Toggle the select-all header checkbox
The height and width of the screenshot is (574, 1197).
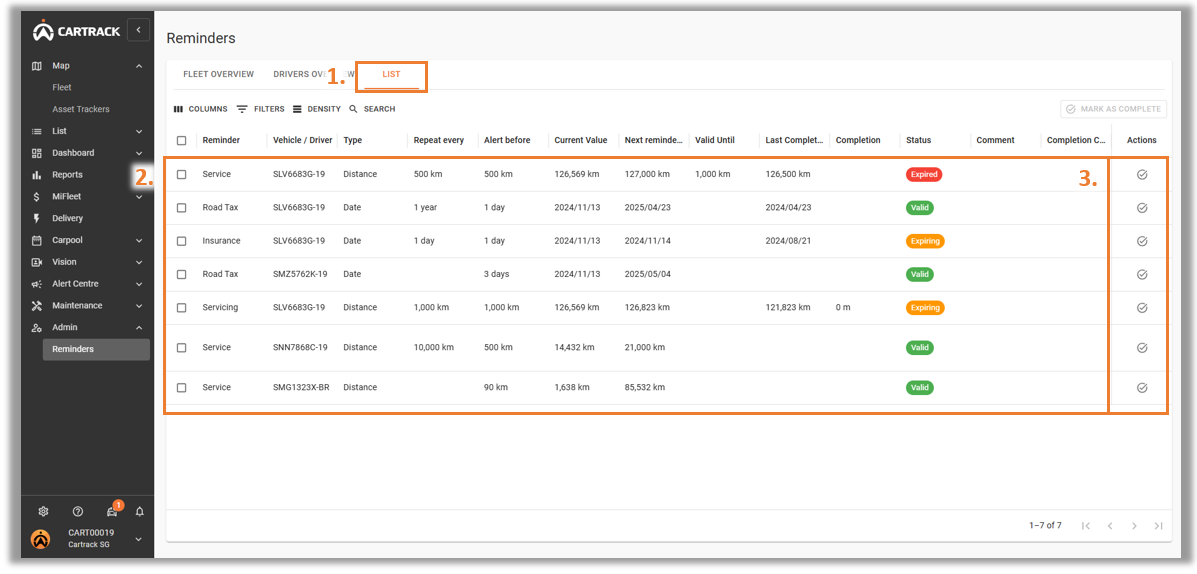pos(181,140)
